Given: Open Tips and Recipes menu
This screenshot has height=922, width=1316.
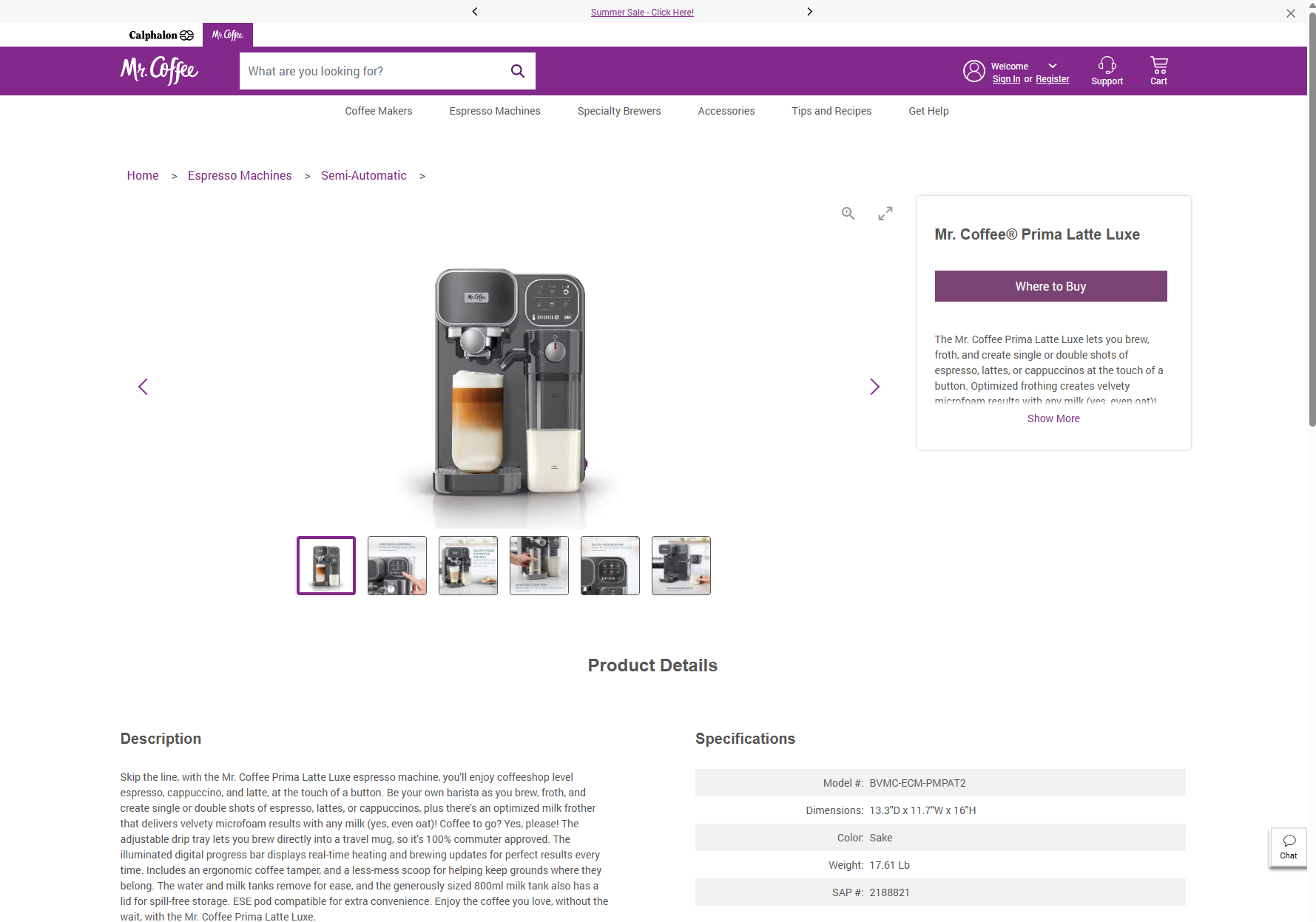Looking at the screenshot, I should pyautogui.click(x=831, y=111).
